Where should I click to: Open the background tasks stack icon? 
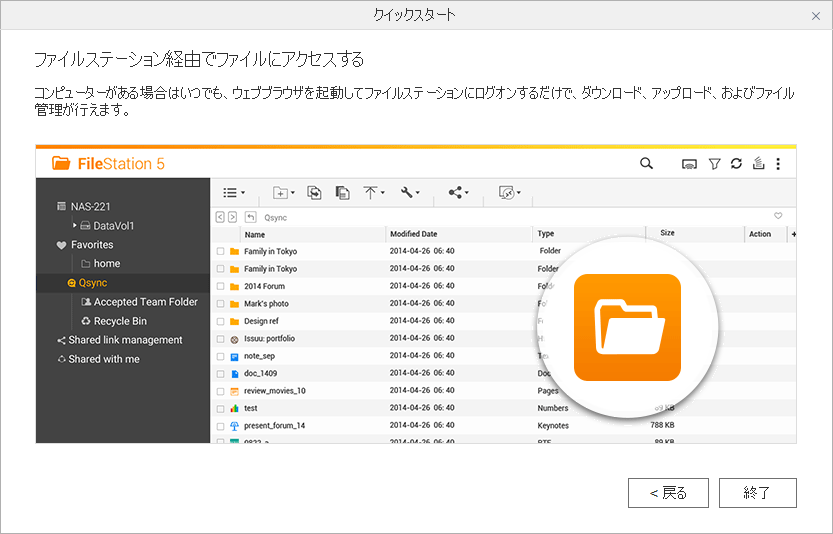pos(758,164)
